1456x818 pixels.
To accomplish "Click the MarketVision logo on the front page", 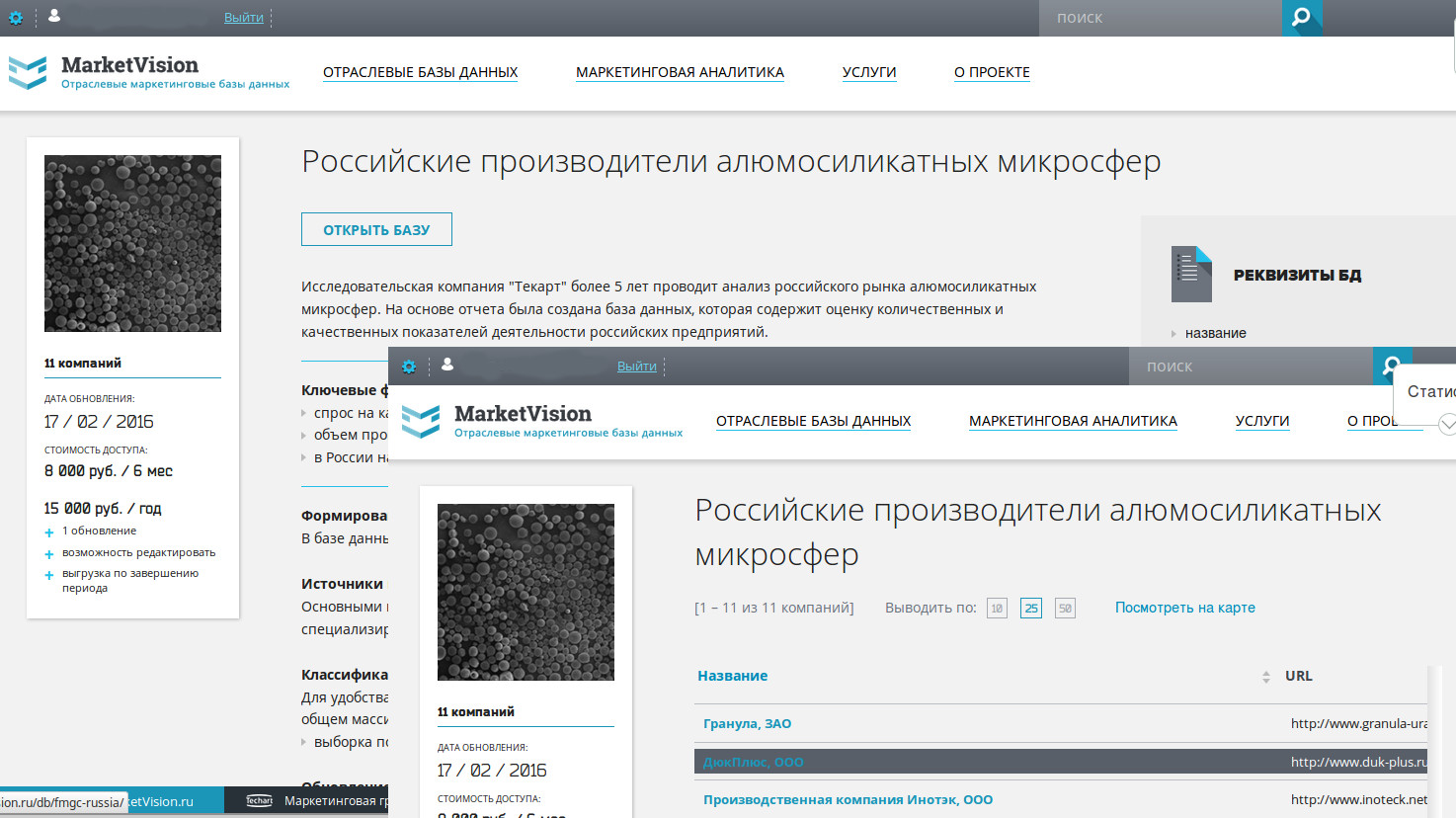I will 542,421.
